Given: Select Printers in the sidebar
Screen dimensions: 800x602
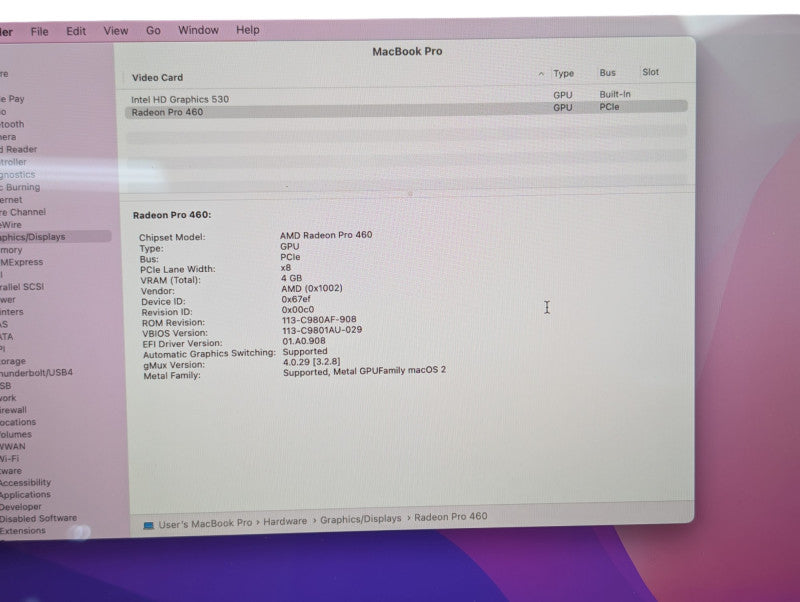Looking at the screenshot, I should coord(12,312).
